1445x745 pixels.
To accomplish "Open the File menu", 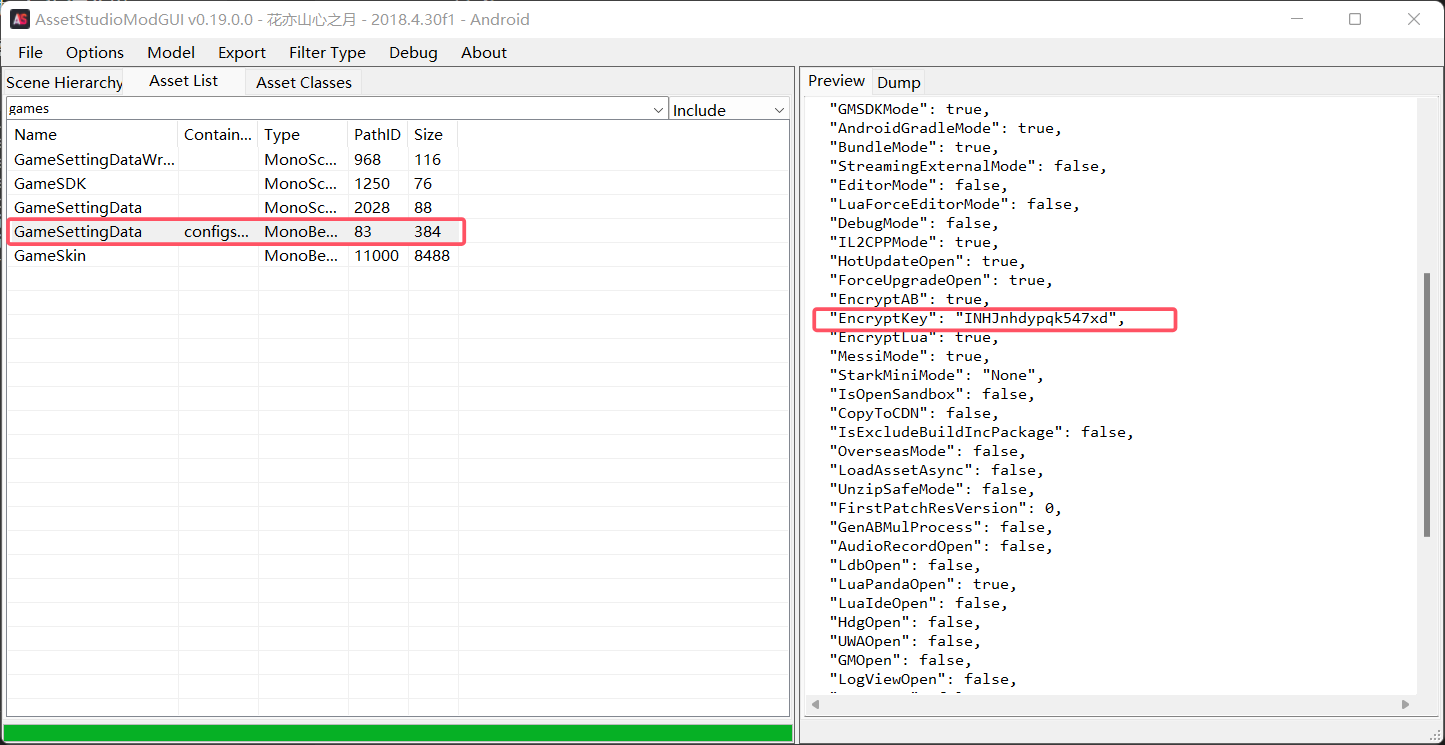I will (30, 53).
